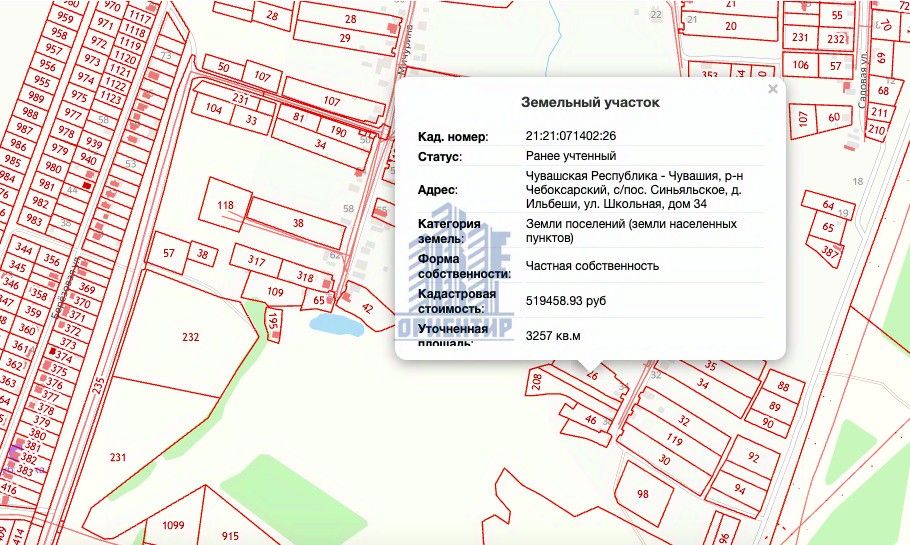The height and width of the screenshot is (545, 910).
Task: Select cadastral number 21:21:071402:26 value
Action: pyautogui.click(x=570, y=136)
